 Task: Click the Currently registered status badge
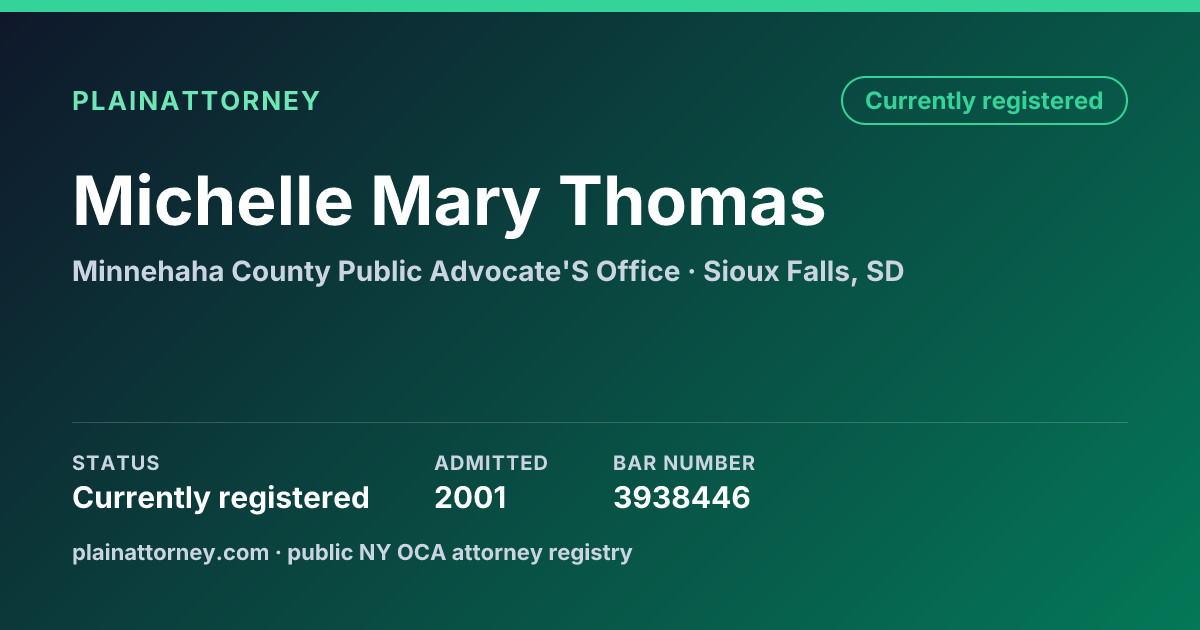coord(984,101)
